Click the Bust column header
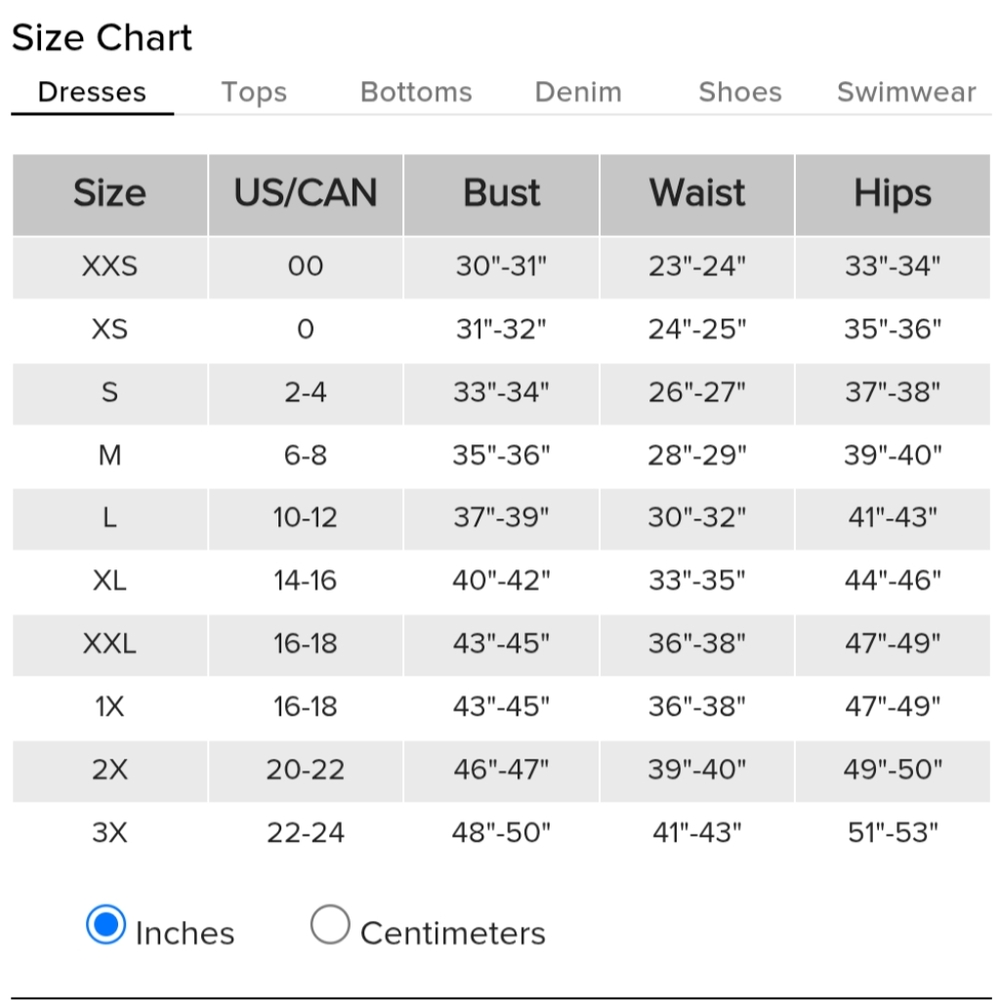The height and width of the screenshot is (1000, 1000). click(501, 195)
